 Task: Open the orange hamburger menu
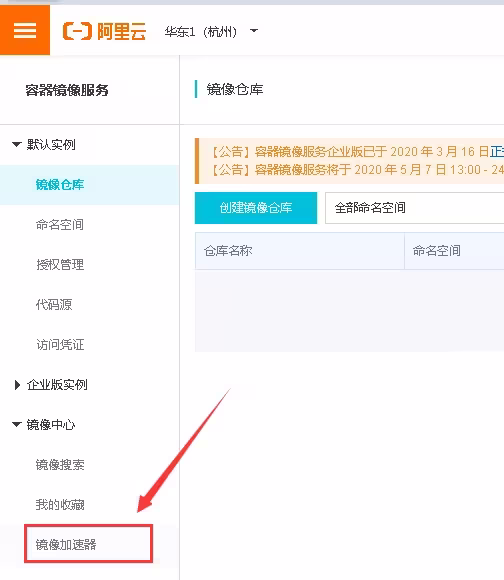click(x=25, y=30)
